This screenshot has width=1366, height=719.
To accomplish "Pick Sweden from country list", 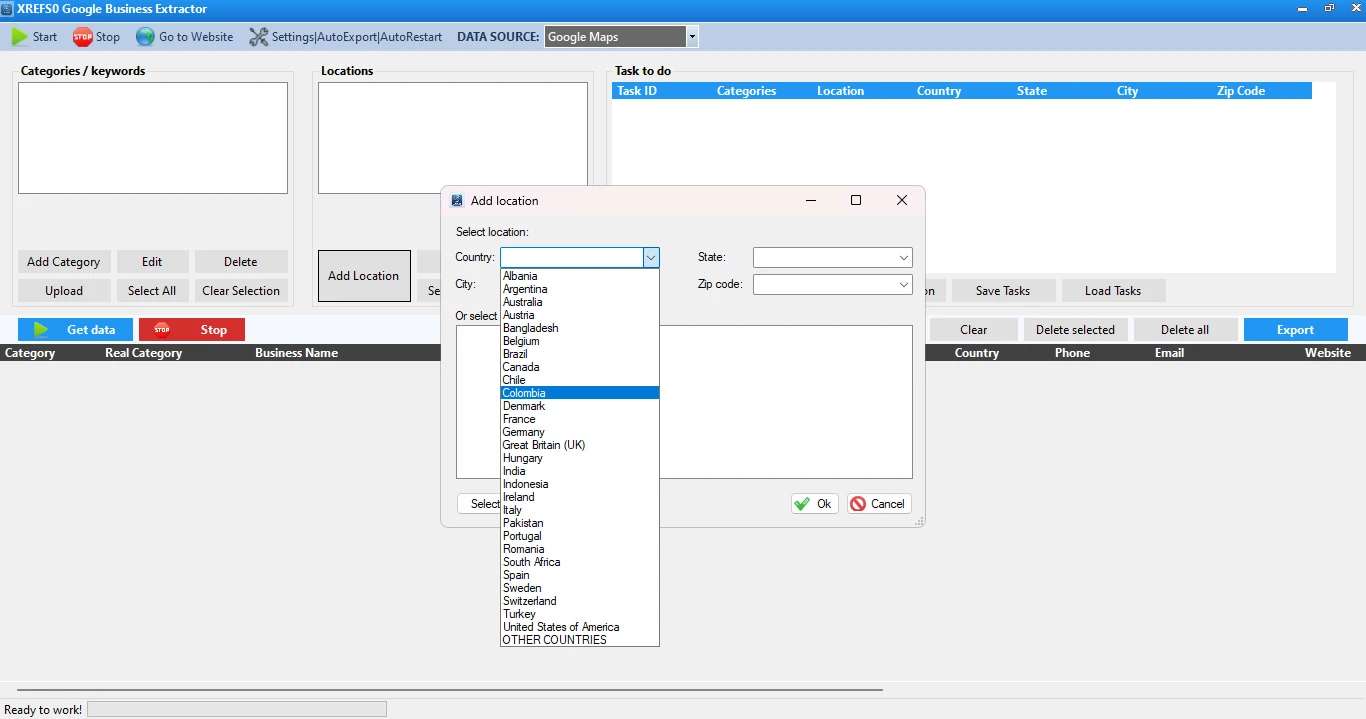I will tap(579, 588).
